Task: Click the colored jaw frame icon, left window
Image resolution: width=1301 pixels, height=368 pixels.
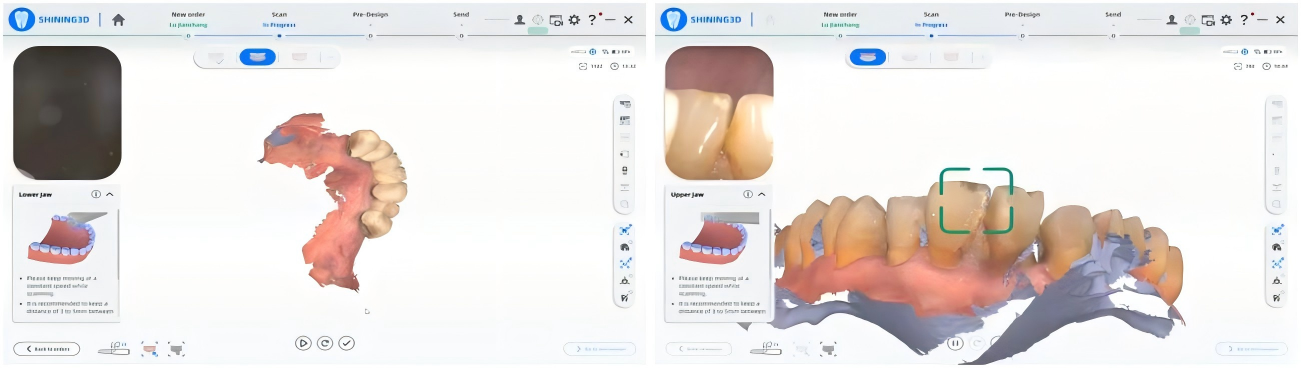Action: (149, 348)
